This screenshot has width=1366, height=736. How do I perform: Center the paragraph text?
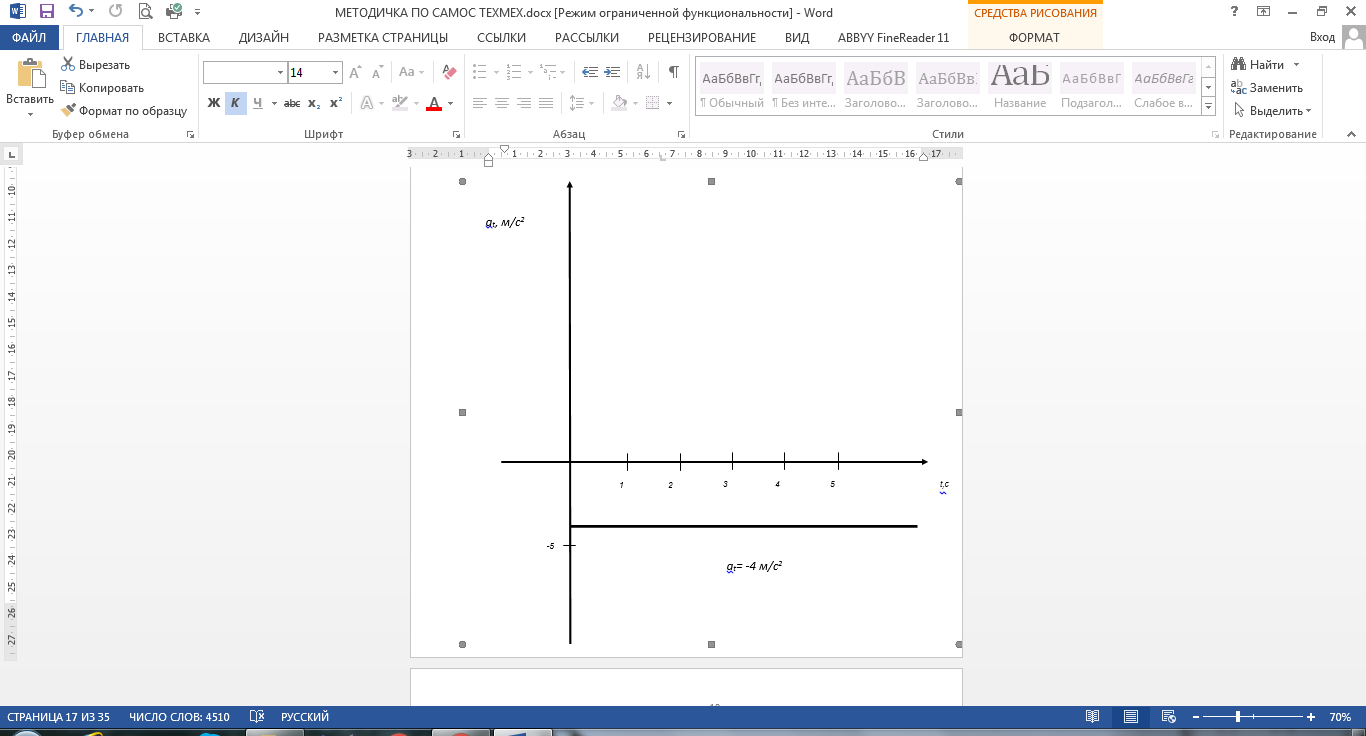502,103
